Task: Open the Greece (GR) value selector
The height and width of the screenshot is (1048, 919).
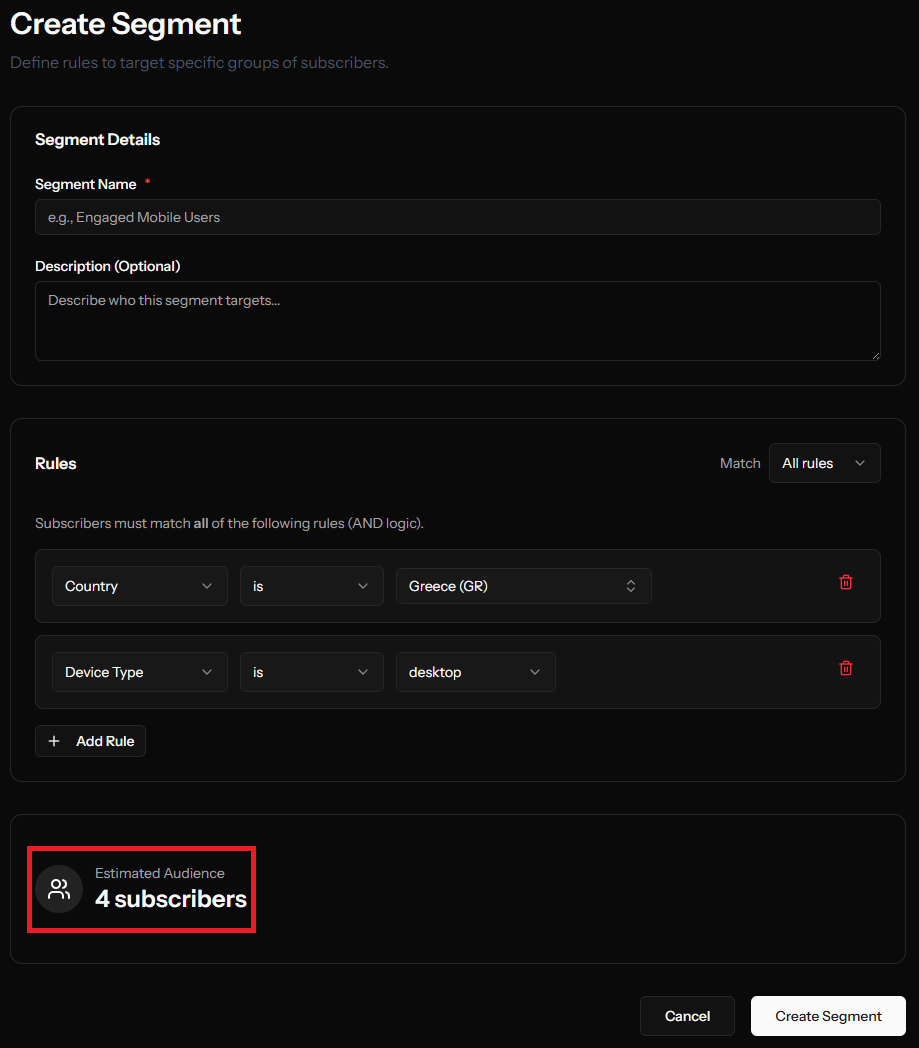Action: 523,586
